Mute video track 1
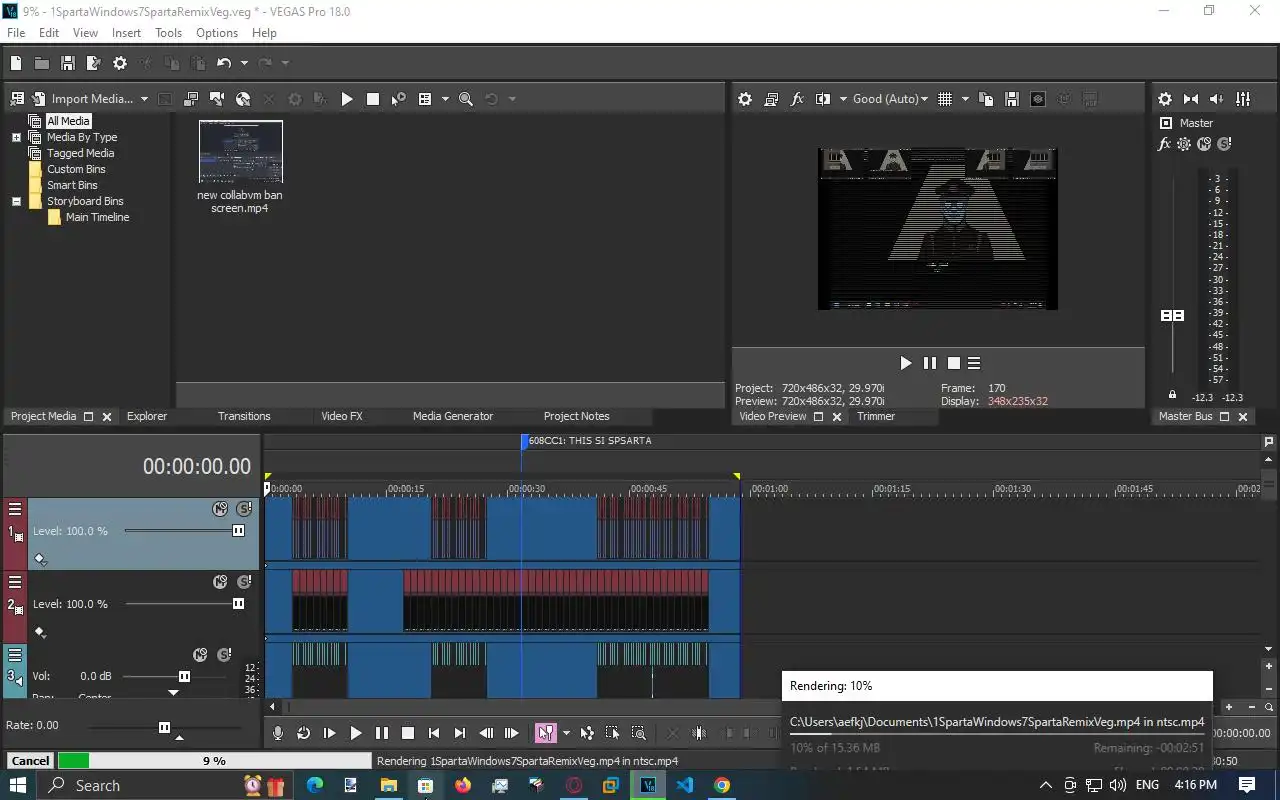The image size is (1280, 800). click(220, 509)
